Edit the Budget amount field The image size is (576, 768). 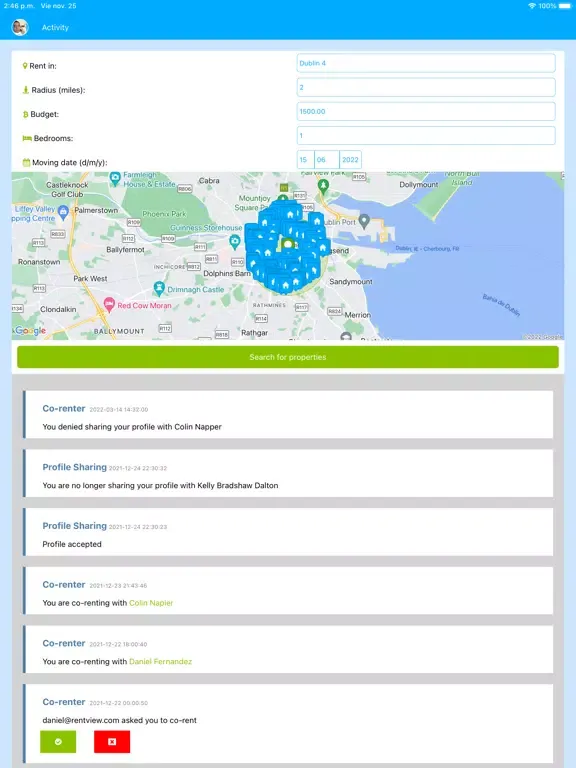click(426, 111)
